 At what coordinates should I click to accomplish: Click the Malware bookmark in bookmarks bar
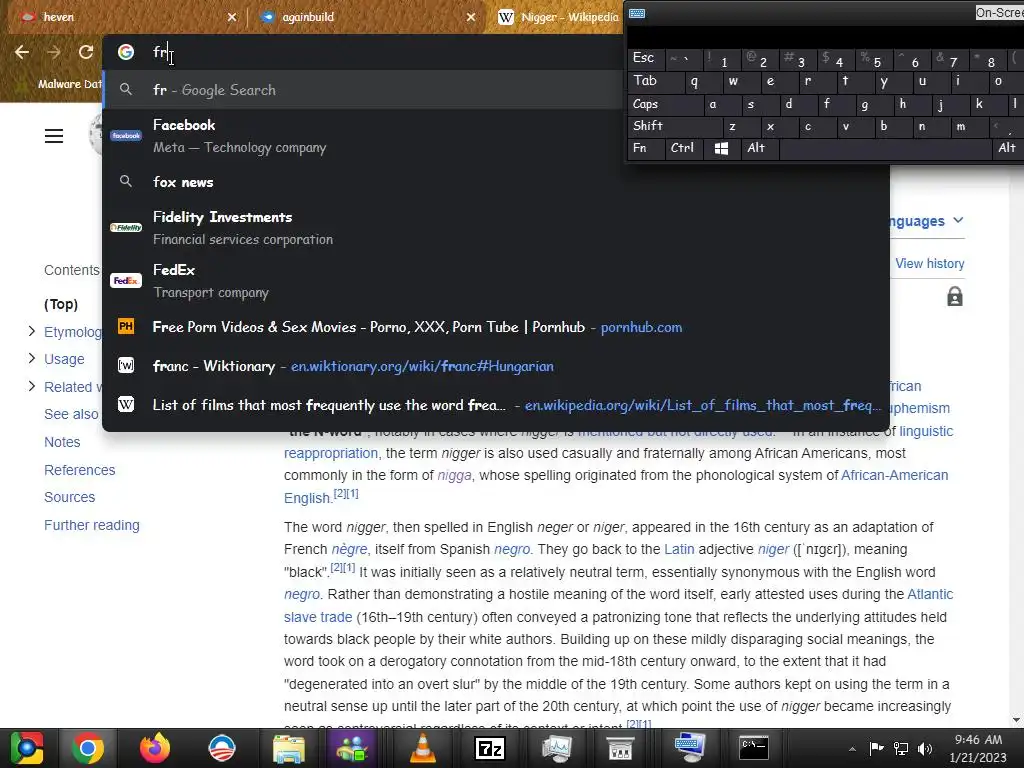point(69,84)
